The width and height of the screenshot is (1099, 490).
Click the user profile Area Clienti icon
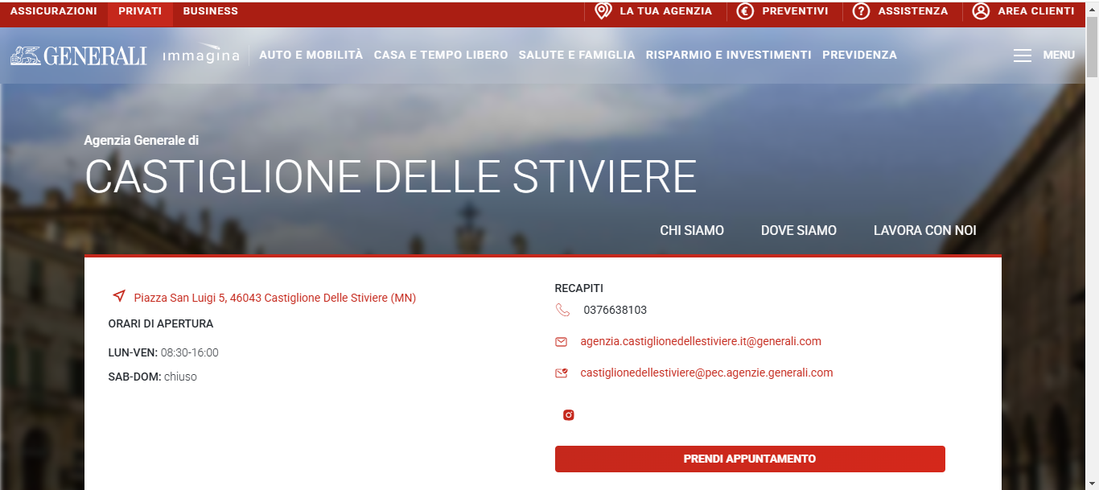pos(980,11)
